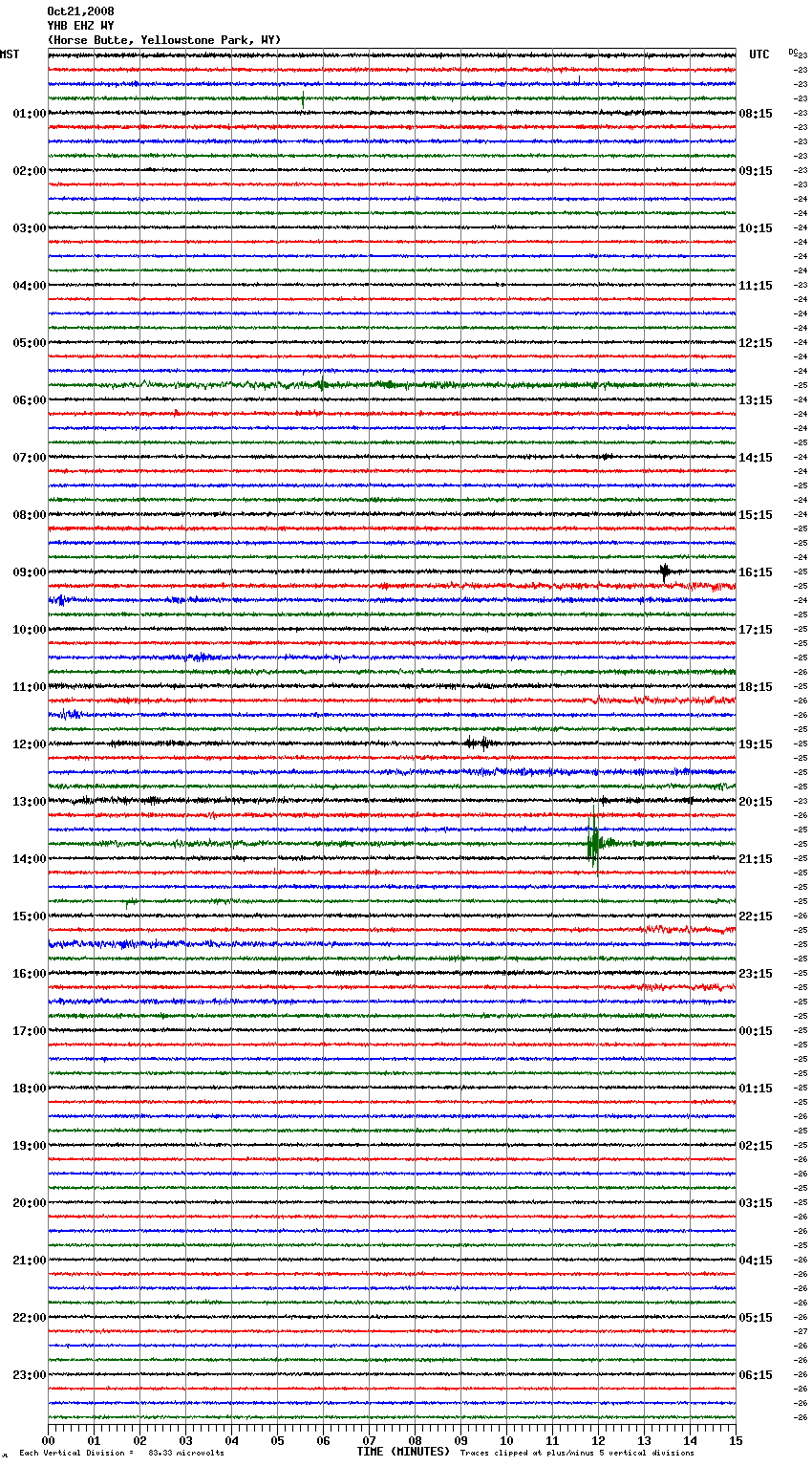812x1466 pixels.
Task: Select the 20:00 MST row label
Action: point(30,1203)
